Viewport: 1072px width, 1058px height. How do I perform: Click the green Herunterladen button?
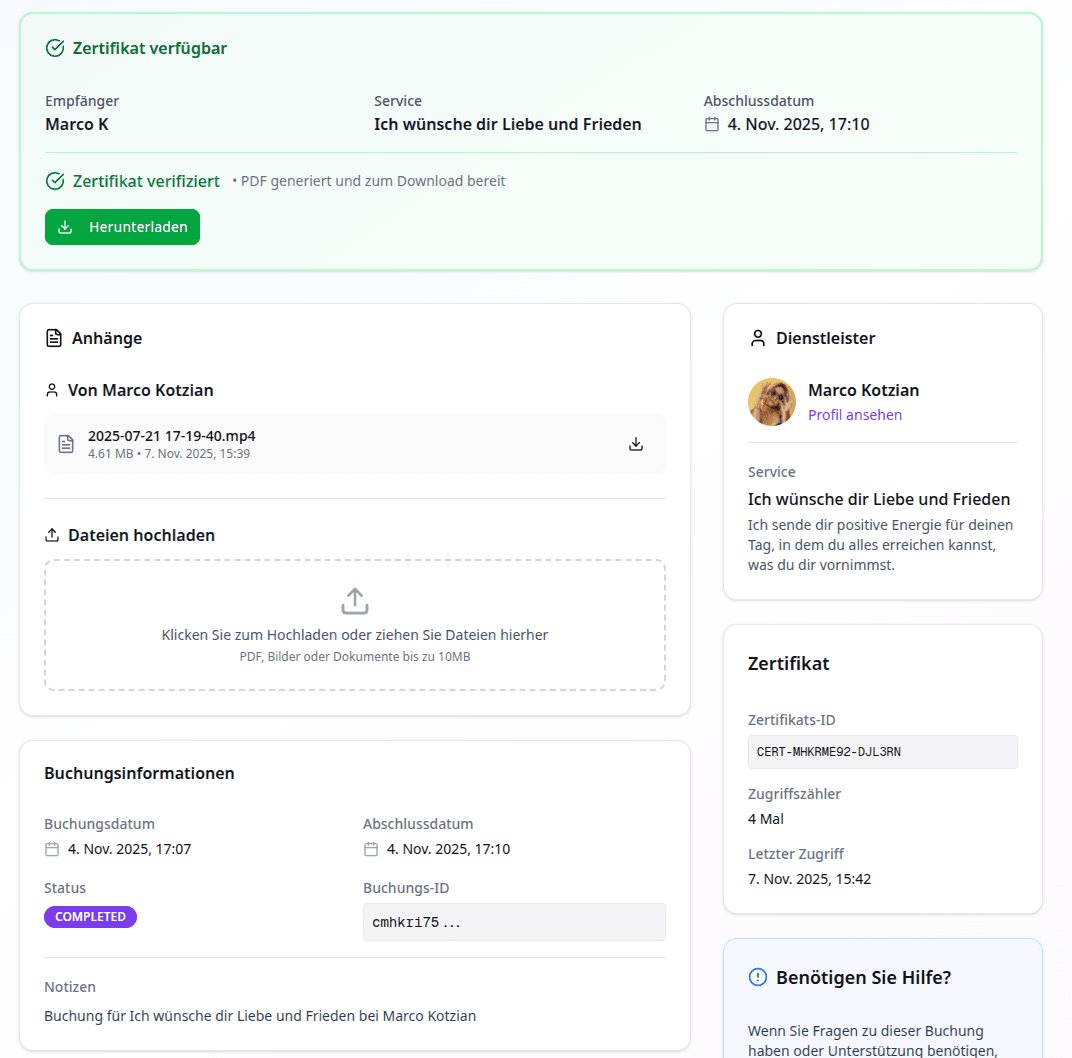(122, 227)
